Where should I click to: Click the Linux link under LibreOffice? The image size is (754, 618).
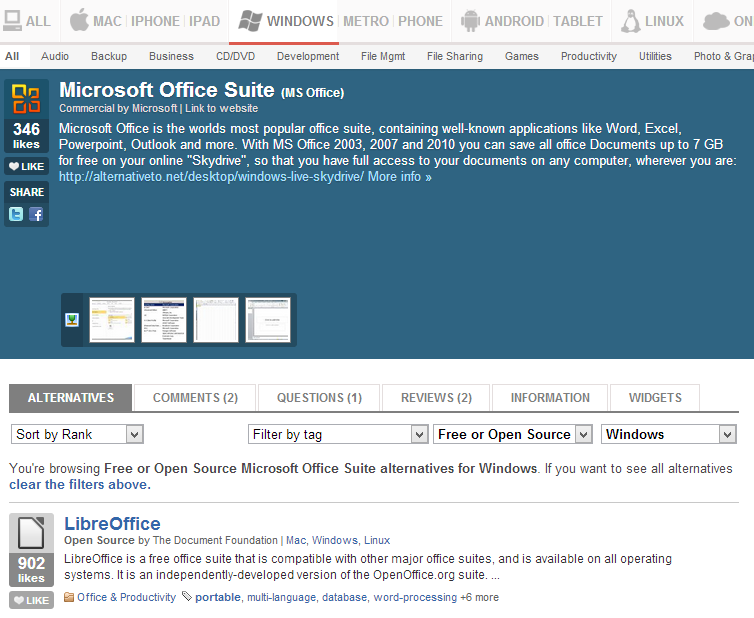[377, 540]
